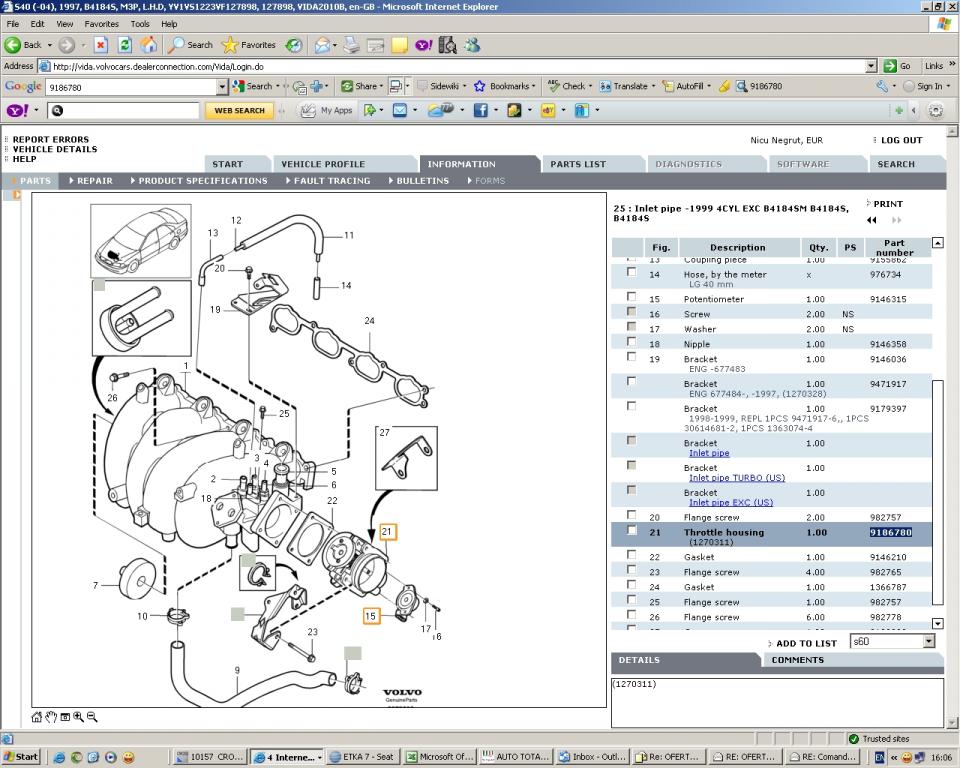Click the Refresh page icon
960x768 pixels.
[124, 45]
